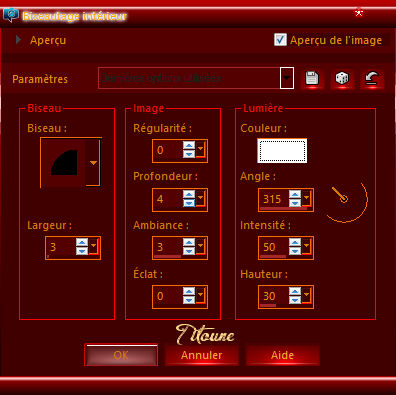Decrease the Hauteur value with the down arrow
396x395 pixels.
click(295, 300)
